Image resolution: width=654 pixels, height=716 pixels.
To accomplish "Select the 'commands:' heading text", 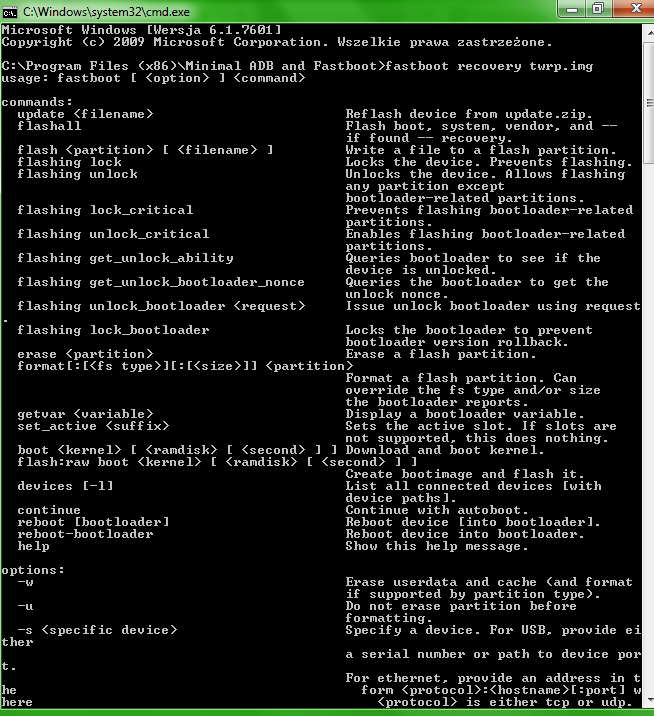I will point(37,102).
